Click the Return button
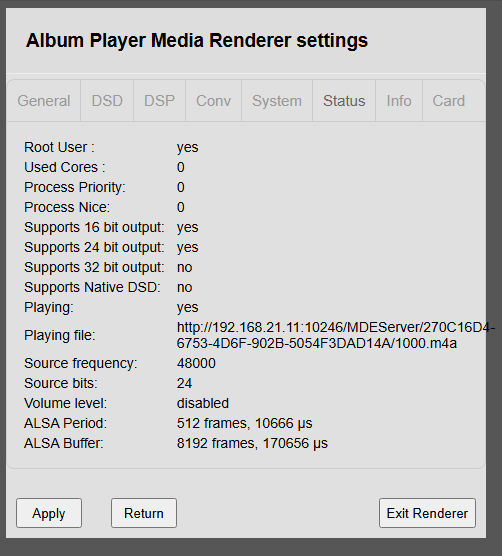502x556 pixels. [144, 513]
